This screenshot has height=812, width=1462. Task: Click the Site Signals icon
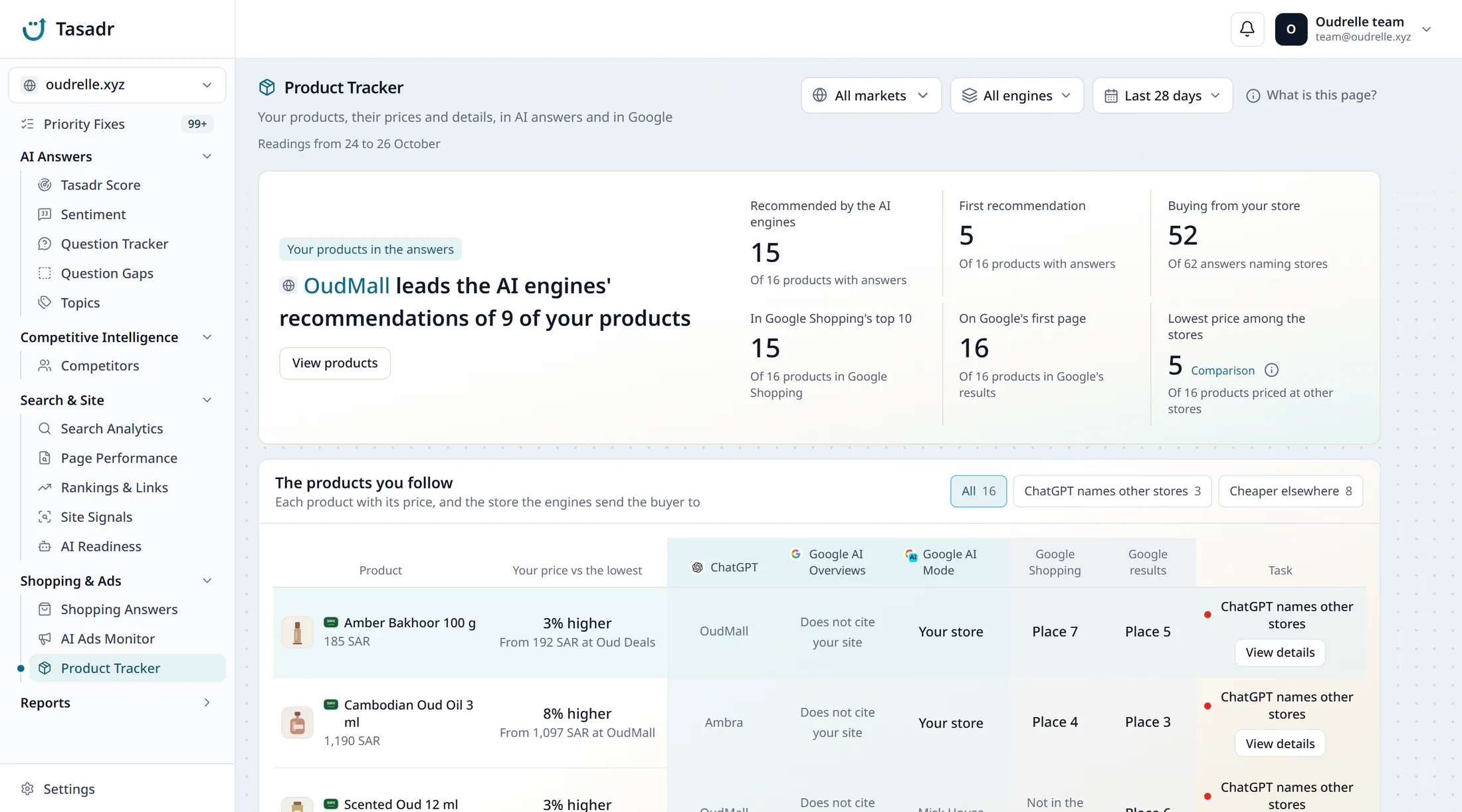pyautogui.click(x=45, y=517)
